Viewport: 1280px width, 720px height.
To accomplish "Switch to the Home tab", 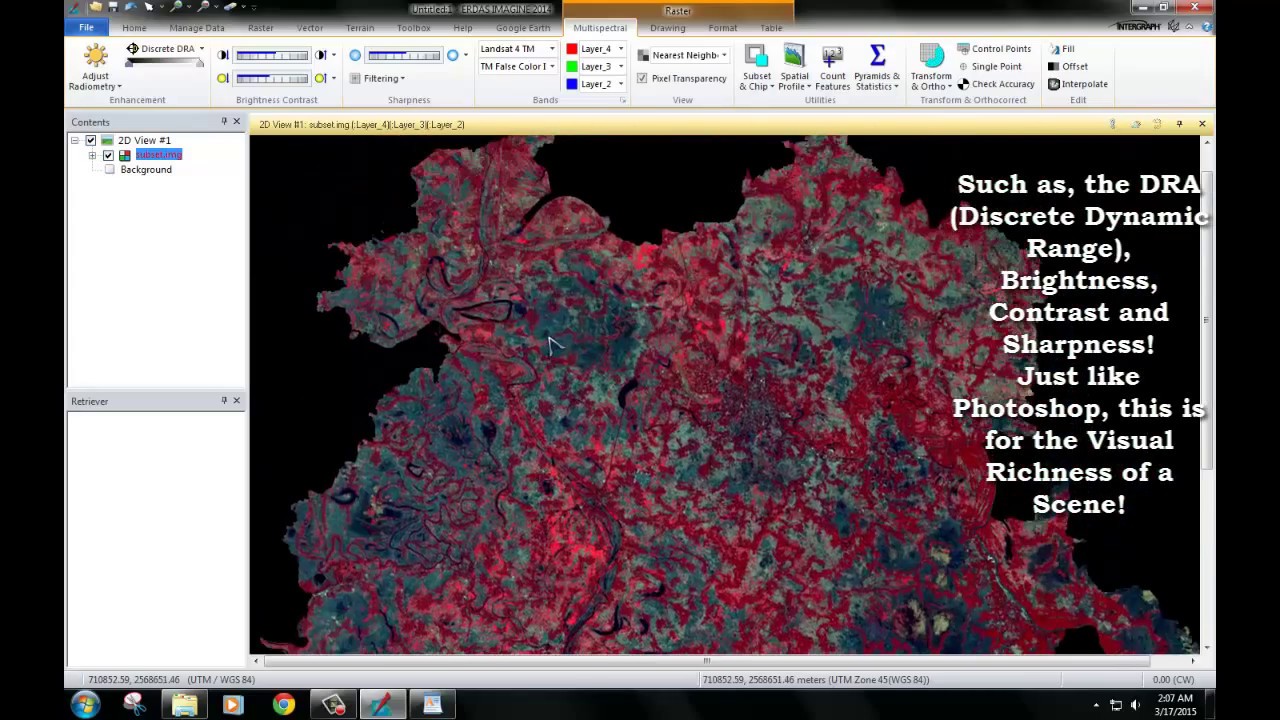I will coord(134,28).
